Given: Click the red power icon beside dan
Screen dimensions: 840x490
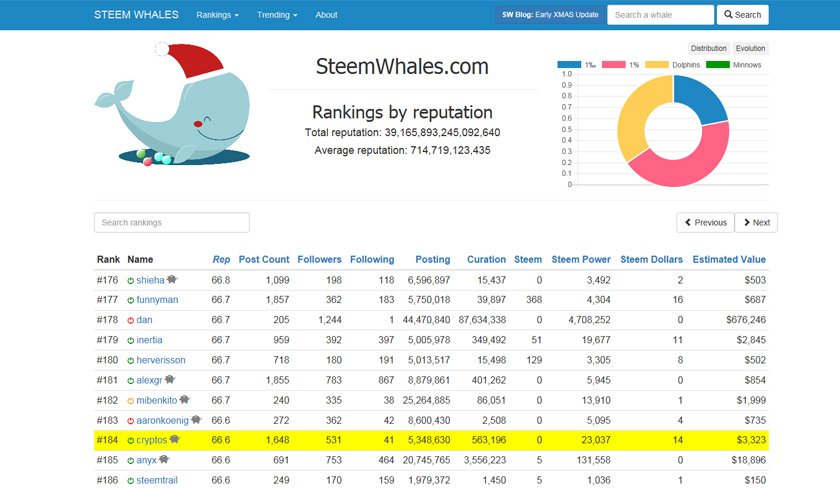Looking at the screenshot, I should pos(130,320).
